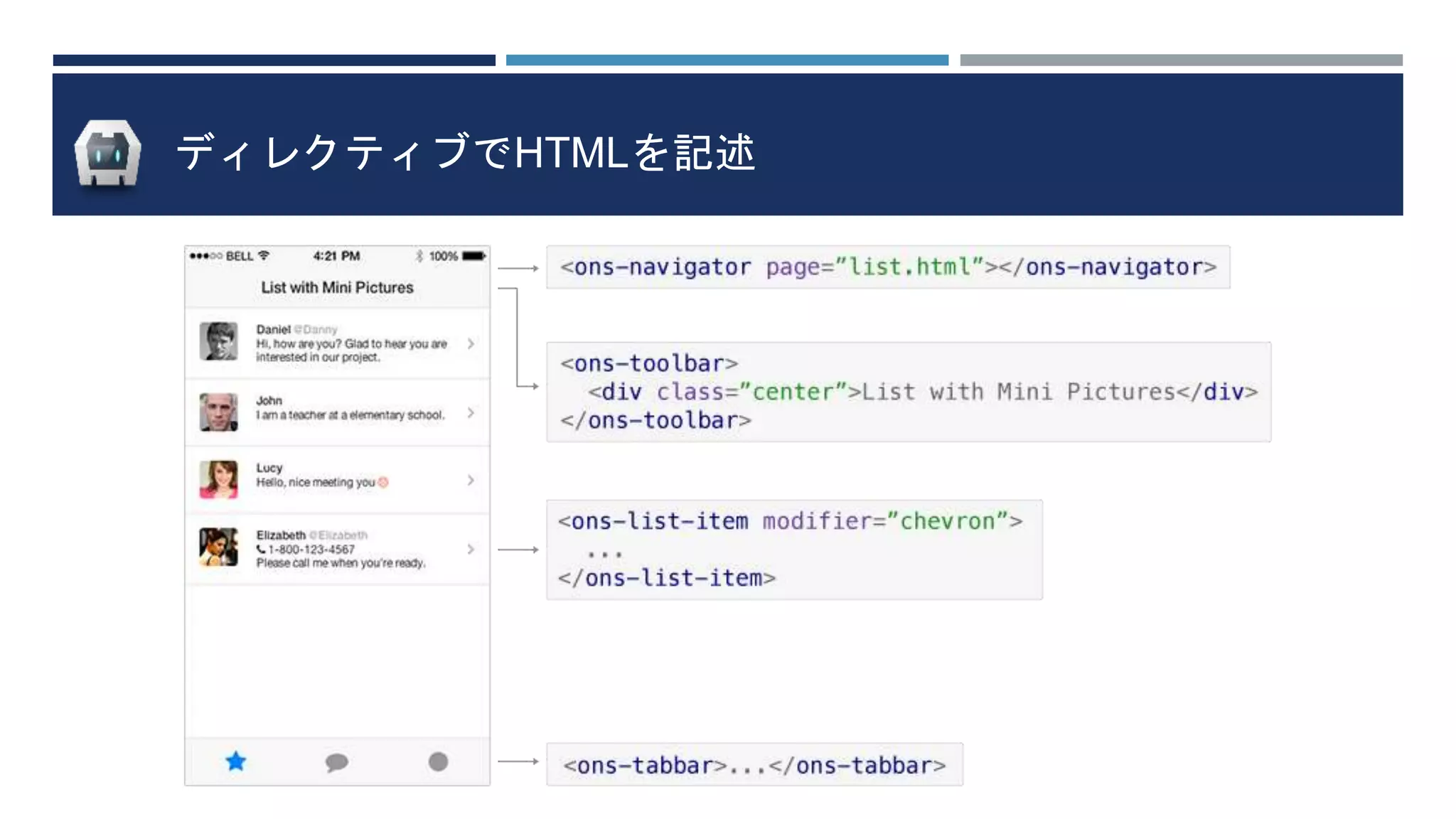1456x819 pixels.
Task: Click the emoji after 'nice meeting you'
Action: point(383,482)
